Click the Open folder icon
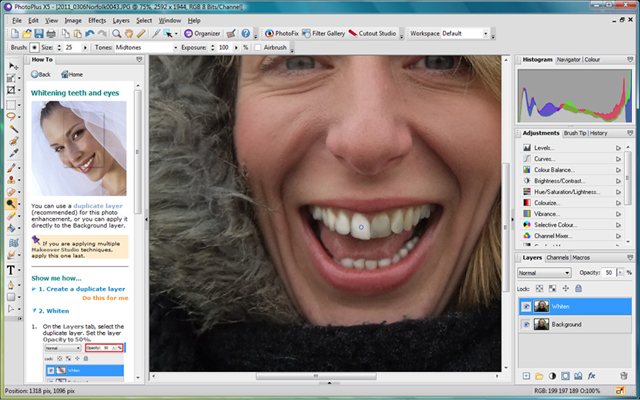Viewport: 640px width, 400px height. [27, 33]
